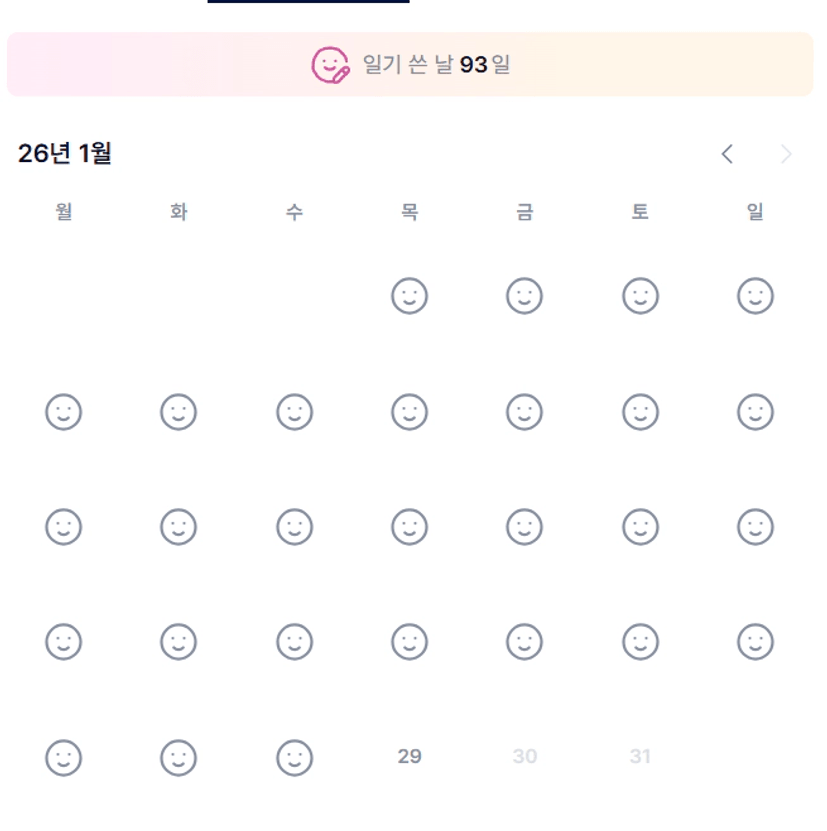Select the smiley in the first row under 금
The image size is (827, 831).
pyautogui.click(x=524, y=296)
